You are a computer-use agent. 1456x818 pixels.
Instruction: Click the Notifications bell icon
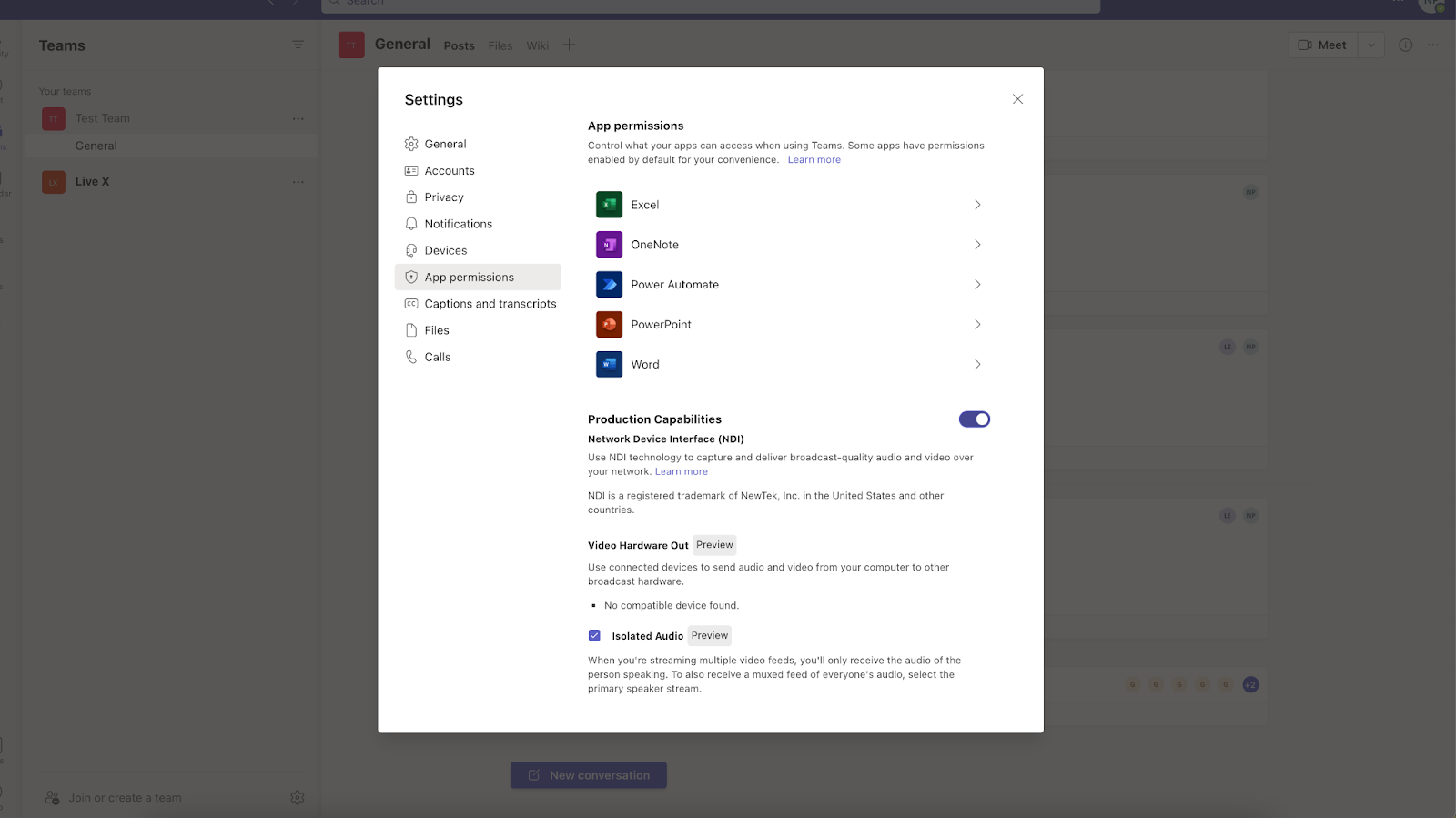(x=411, y=224)
